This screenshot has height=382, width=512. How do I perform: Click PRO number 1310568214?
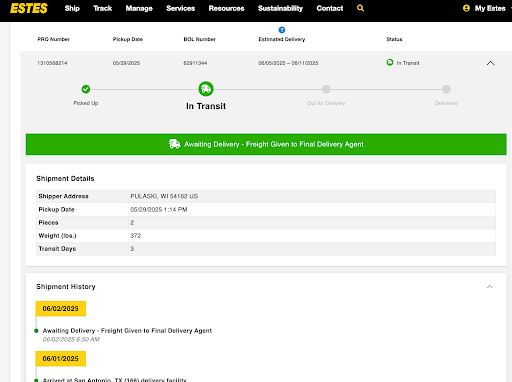(x=52, y=63)
